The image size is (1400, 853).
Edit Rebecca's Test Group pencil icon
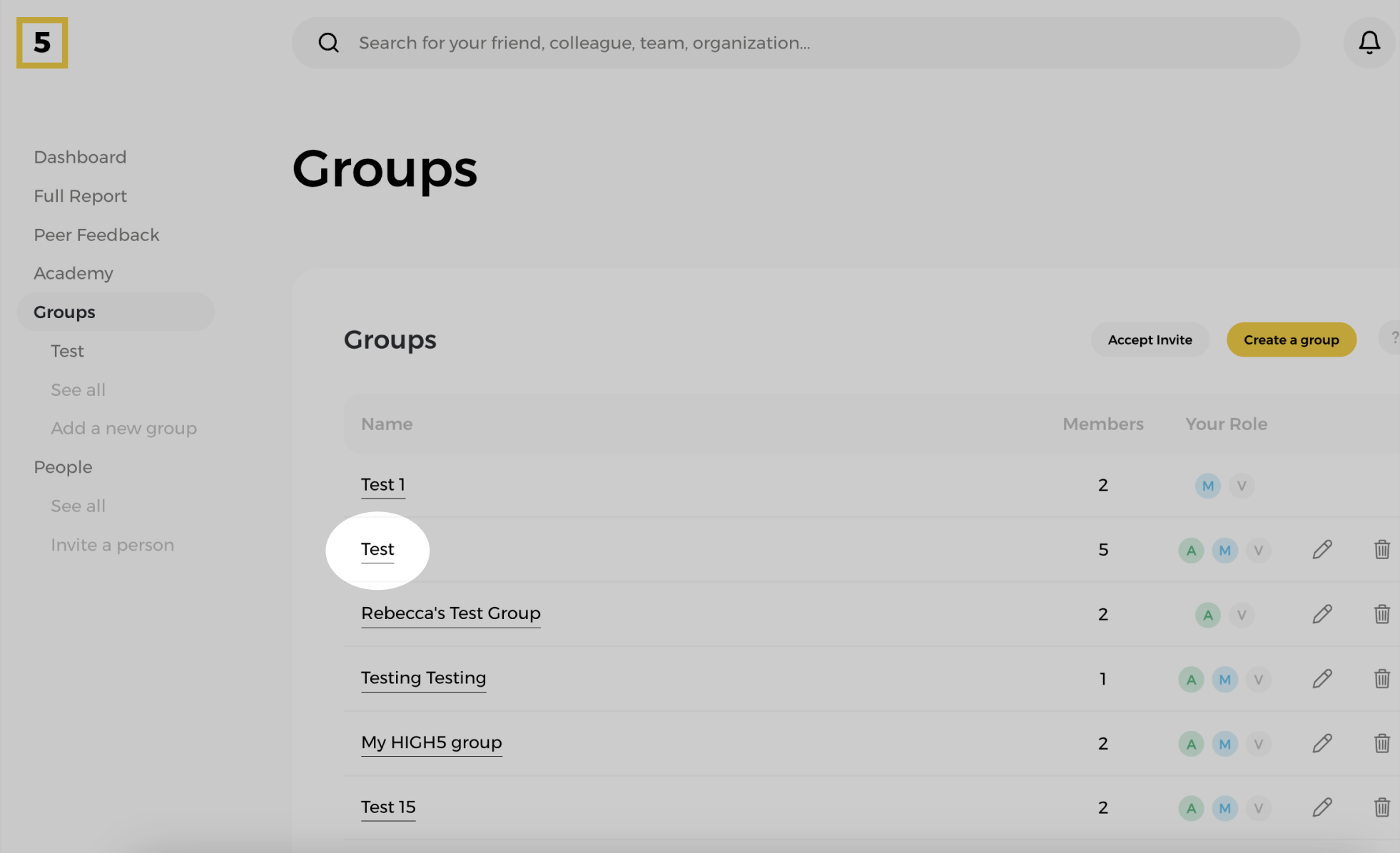point(1322,614)
